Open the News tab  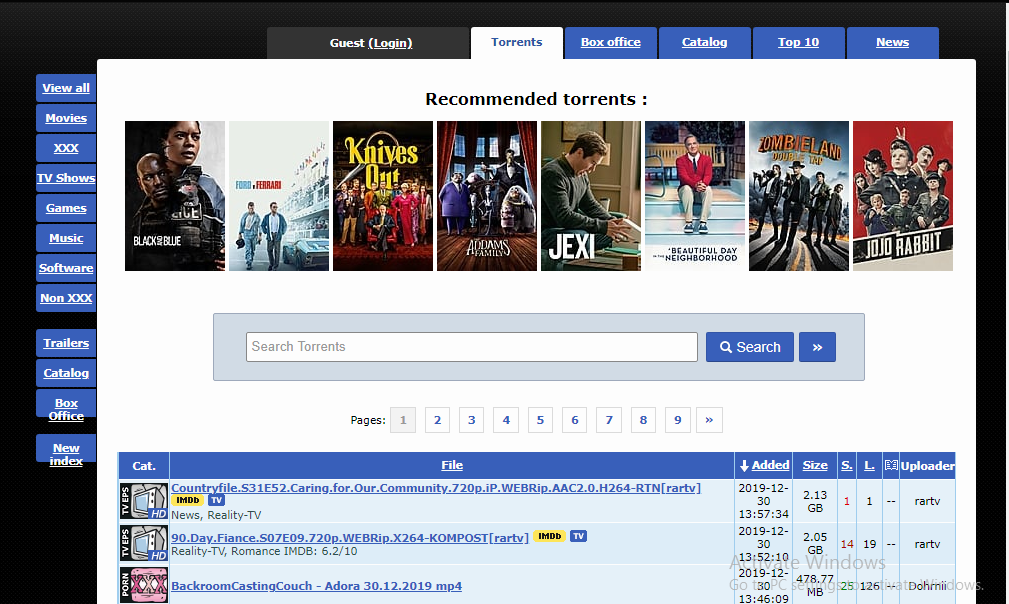click(892, 43)
